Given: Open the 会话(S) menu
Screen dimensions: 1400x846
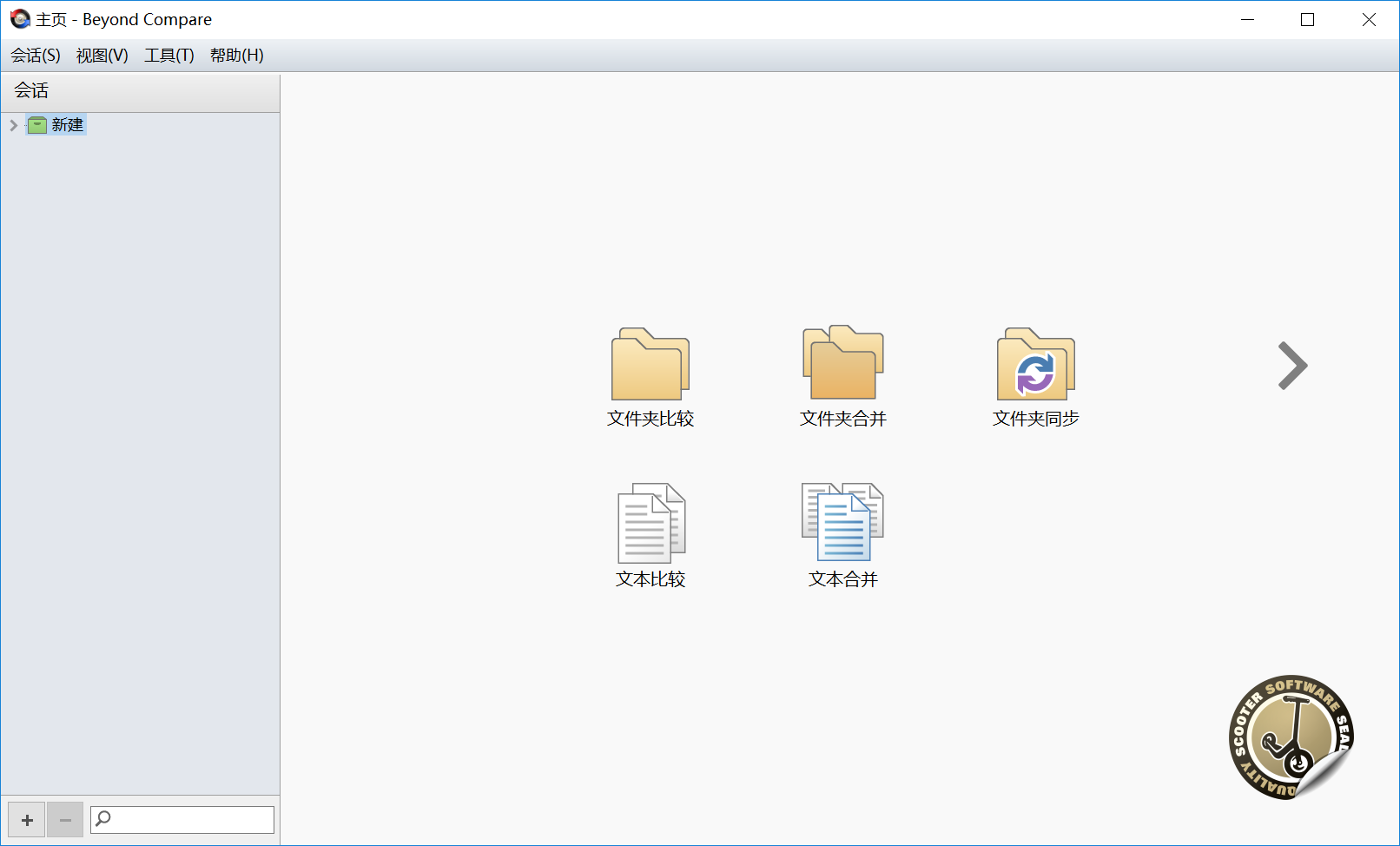Looking at the screenshot, I should tap(36, 56).
